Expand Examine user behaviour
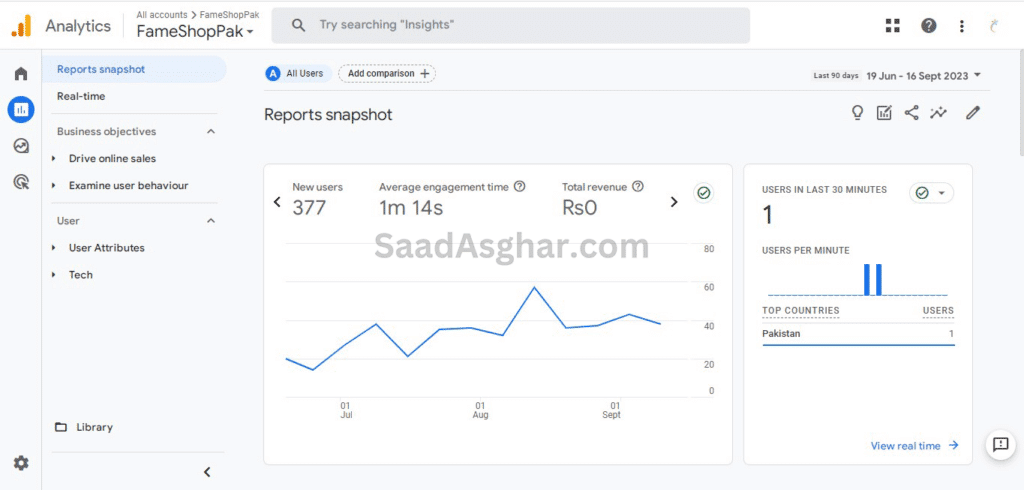Image resolution: width=1024 pixels, height=490 pixels. [x=54, y=186]
